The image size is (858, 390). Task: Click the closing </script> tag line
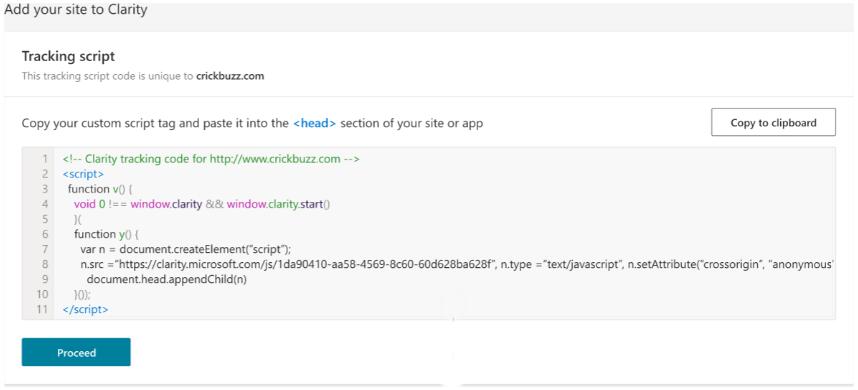tap(85, 309)
